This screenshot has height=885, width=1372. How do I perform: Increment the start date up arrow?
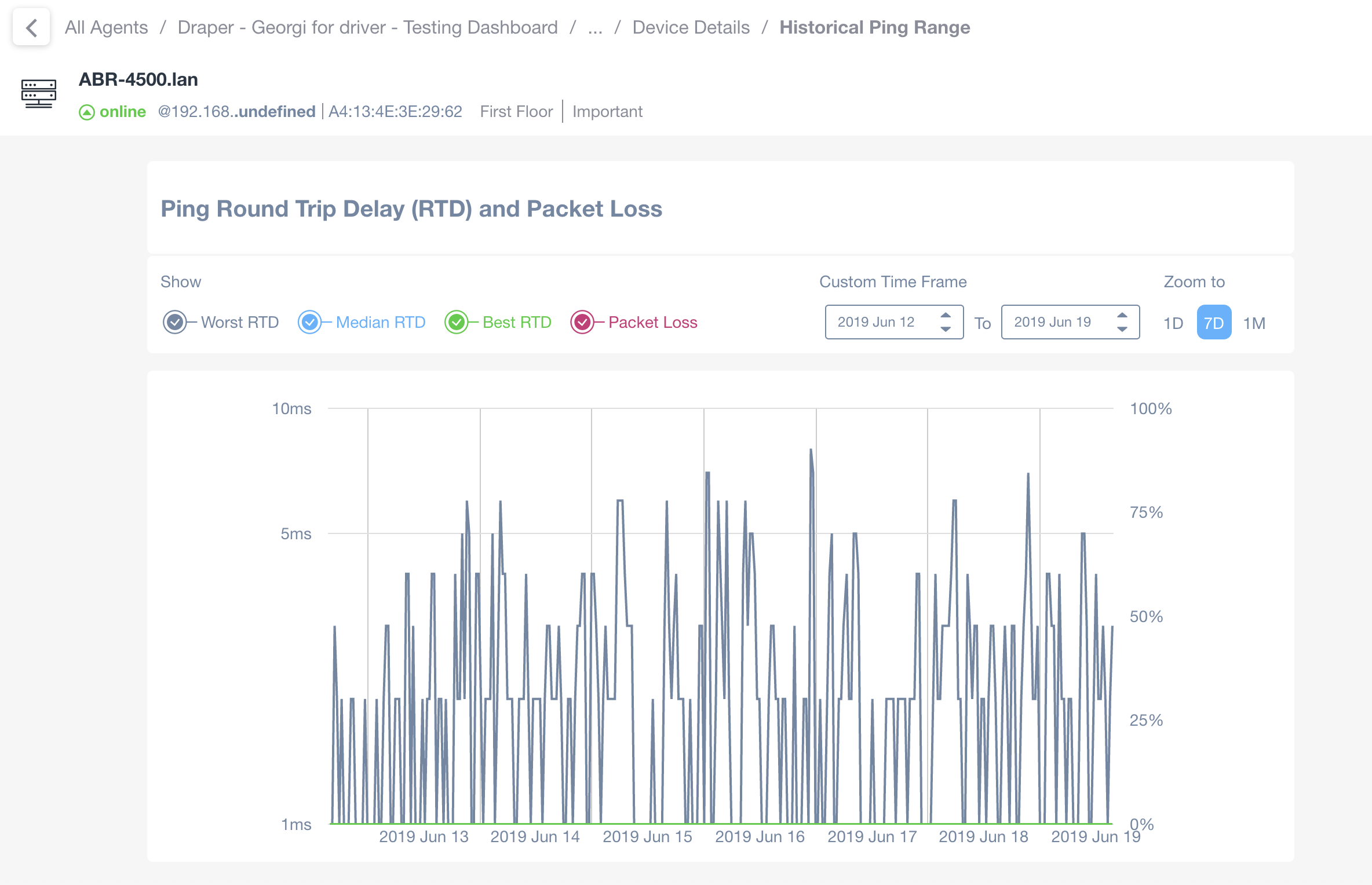[x=946, y=315]
